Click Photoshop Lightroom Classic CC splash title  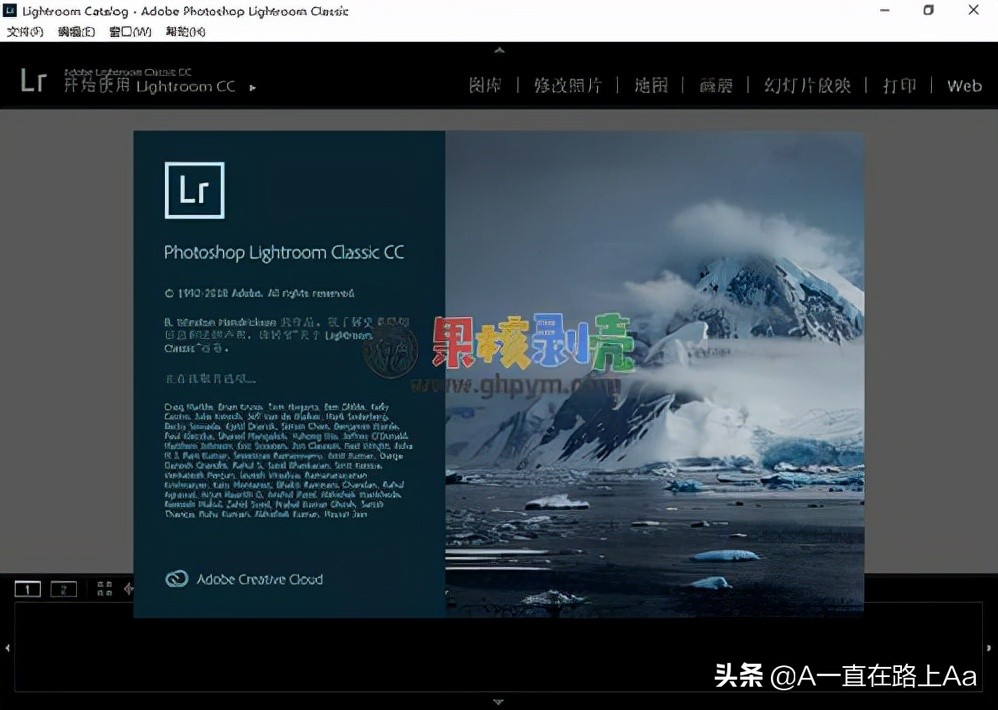point(284,253)
